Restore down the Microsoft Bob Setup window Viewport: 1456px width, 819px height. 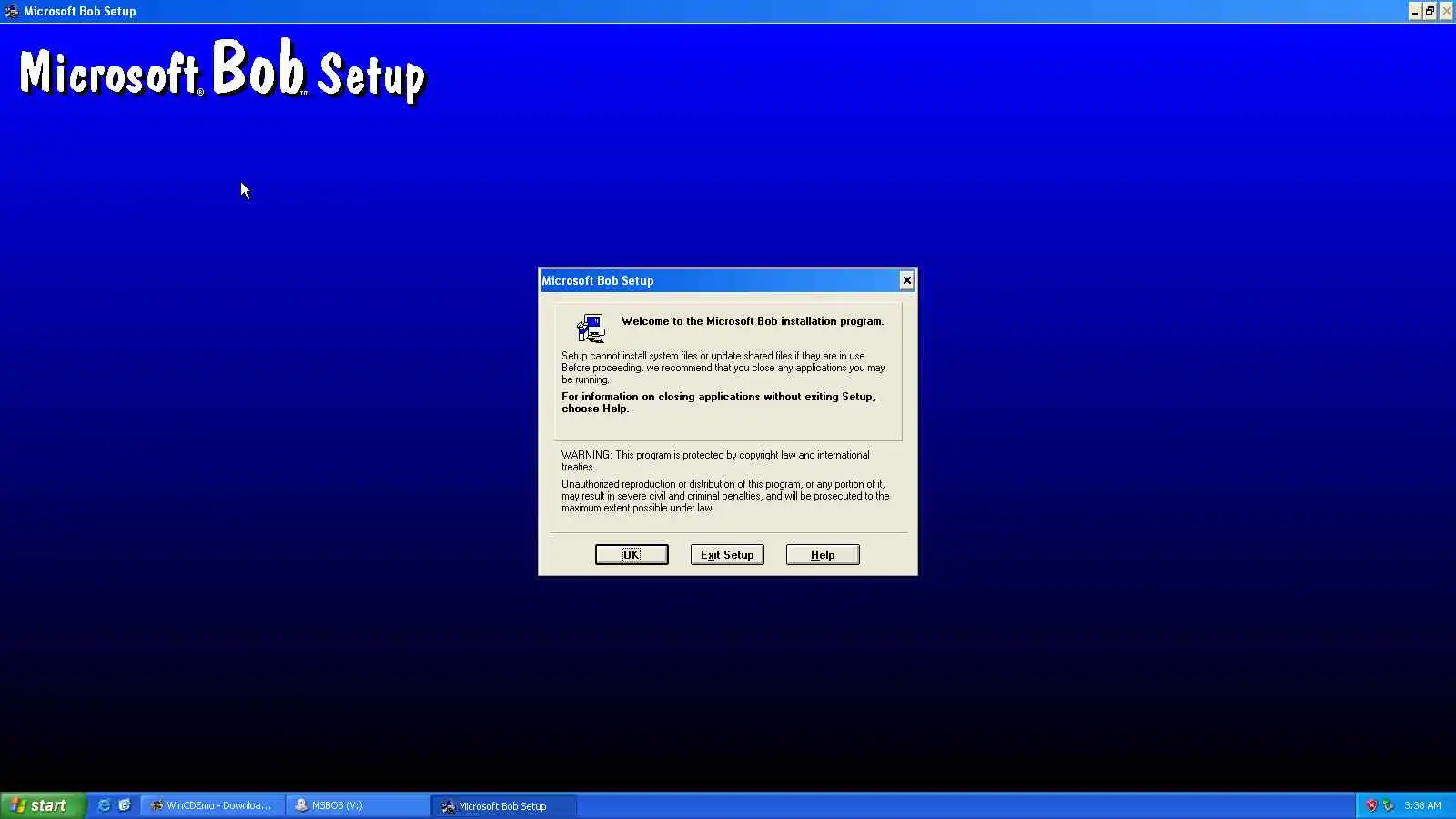tap(1430, 11)
